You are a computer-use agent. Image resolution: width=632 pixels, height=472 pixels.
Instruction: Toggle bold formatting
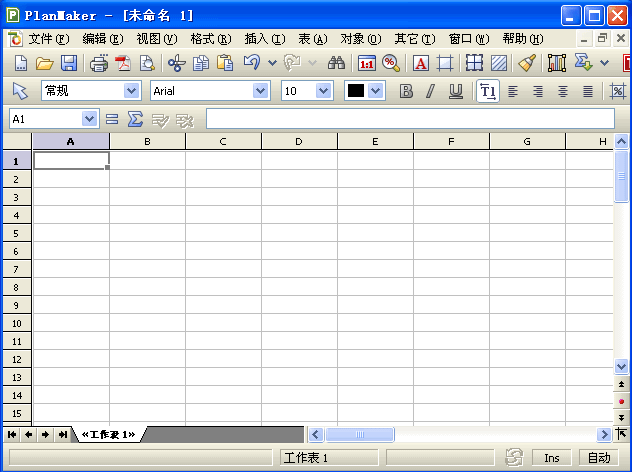pyautogui.click(x=406, y=91)
